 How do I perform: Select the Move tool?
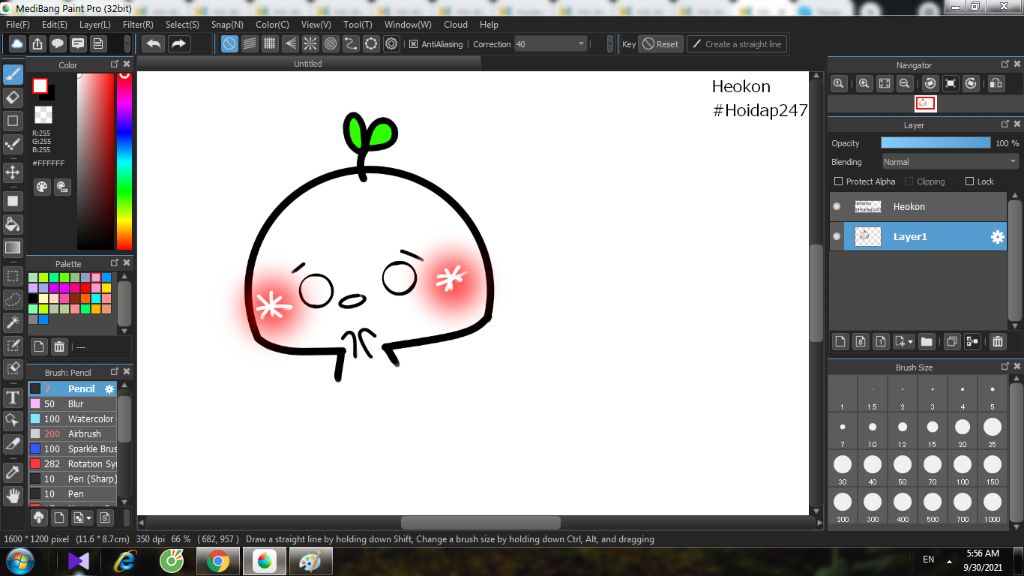[x=12, y=172]
